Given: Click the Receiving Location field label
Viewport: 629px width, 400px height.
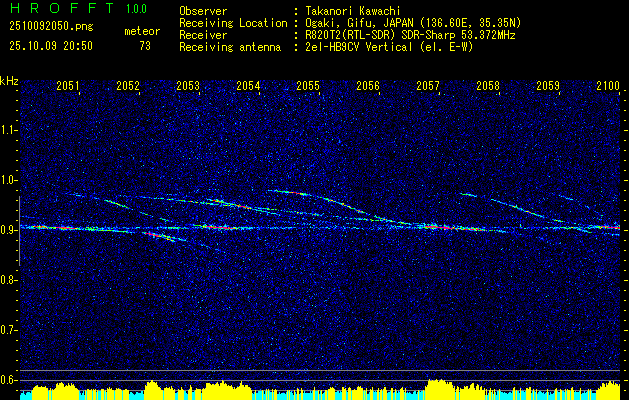Looking at the screenshot, I should [233, 23].
